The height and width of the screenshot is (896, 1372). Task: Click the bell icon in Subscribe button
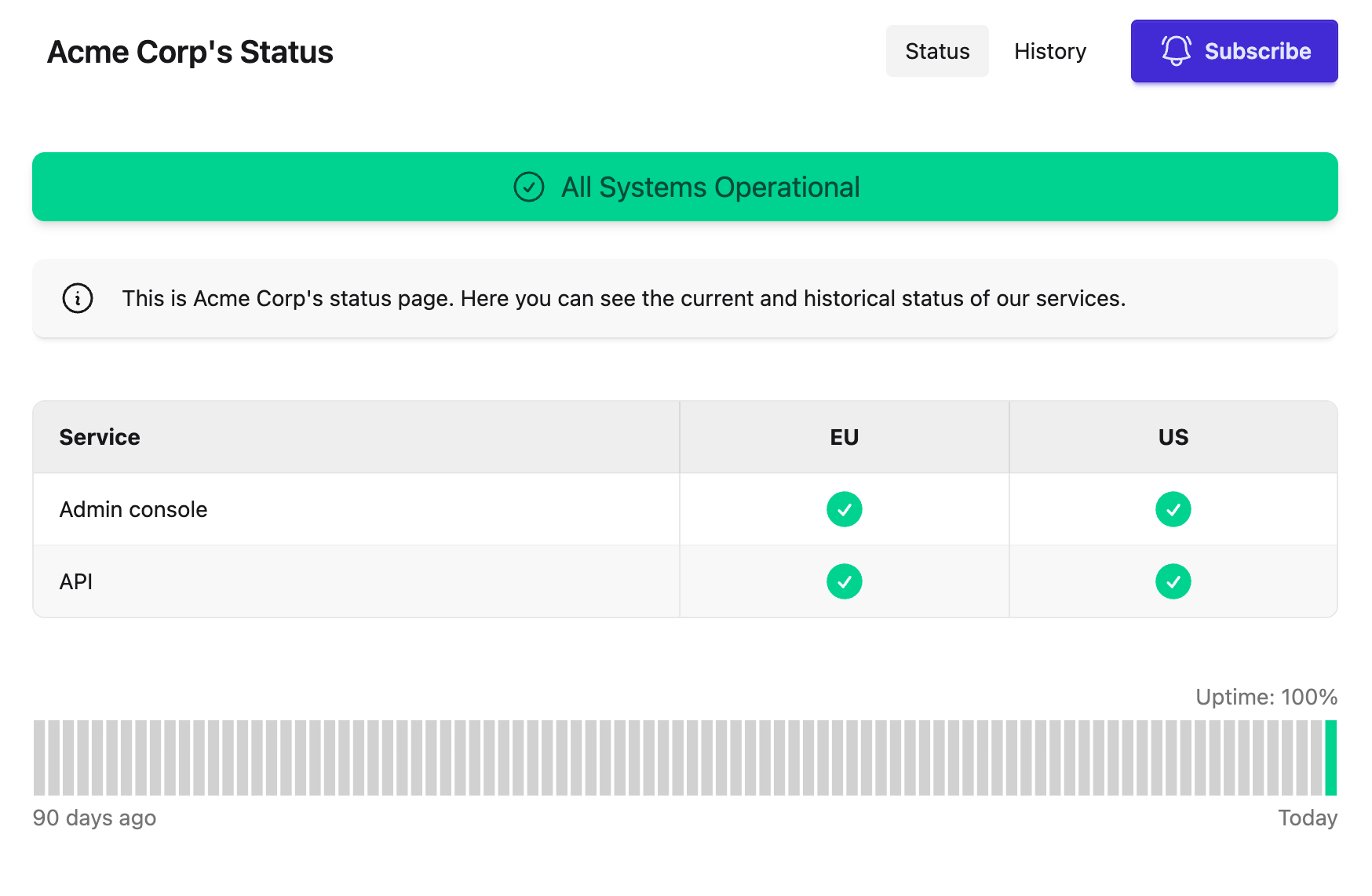[x=1176, y=51]
